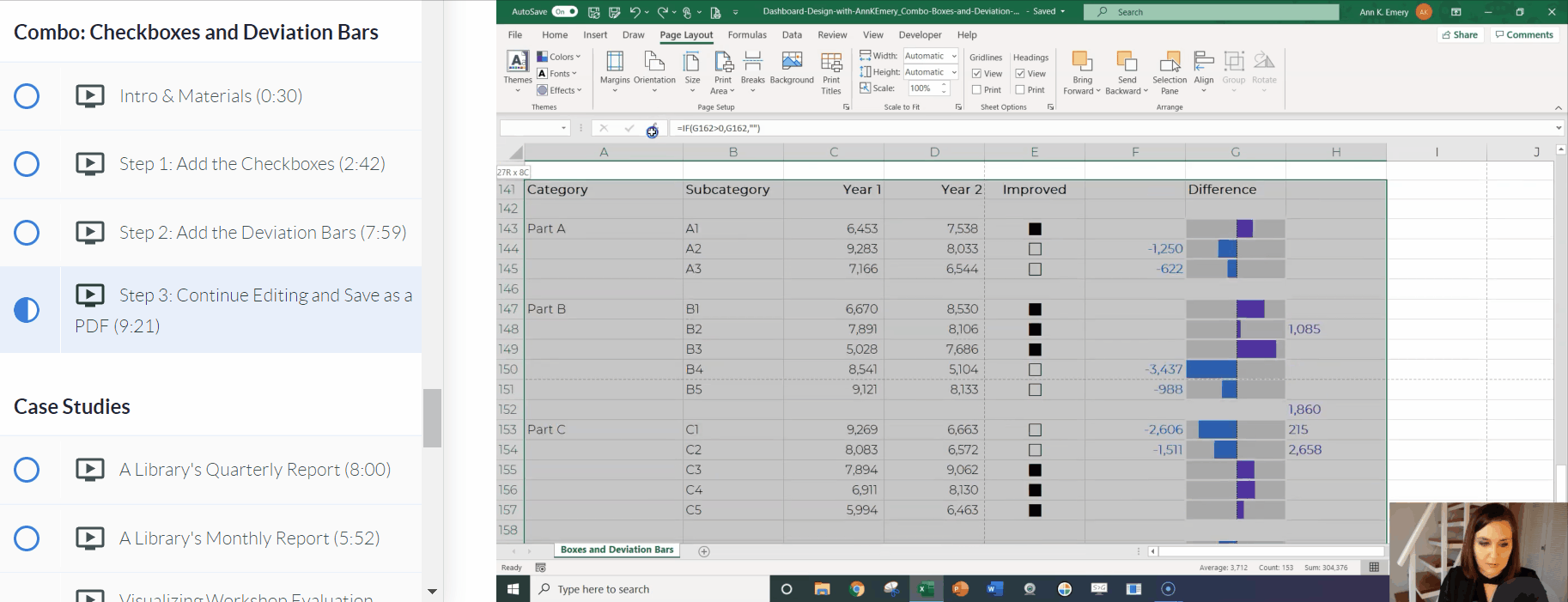This screenshot has height=602, width=1568.
Task: Toggle Gridlines Print checkbox
Action: pos(976,90)
